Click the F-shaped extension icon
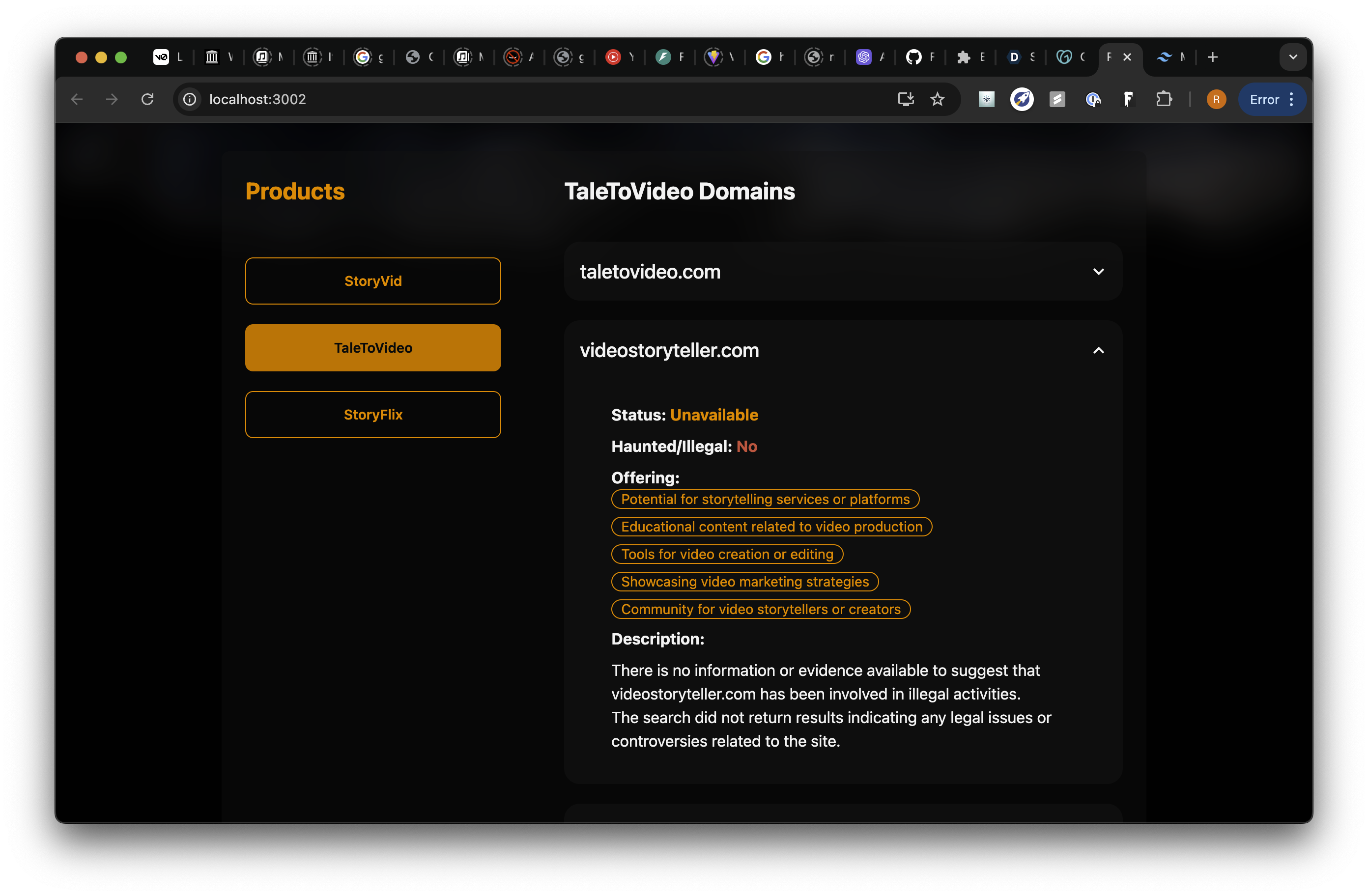1368x896 pixels. (1128, 99)
